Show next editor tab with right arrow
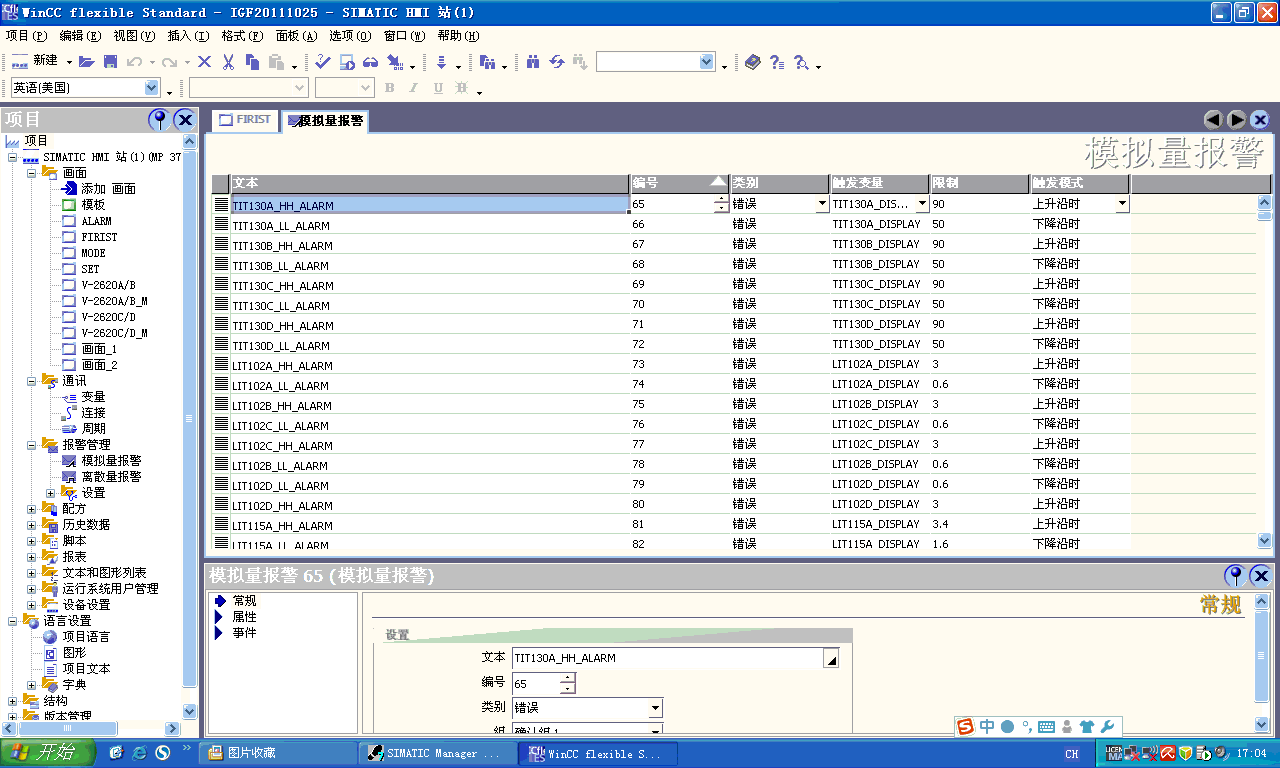1280x768 pixels. click(1236, 120)
